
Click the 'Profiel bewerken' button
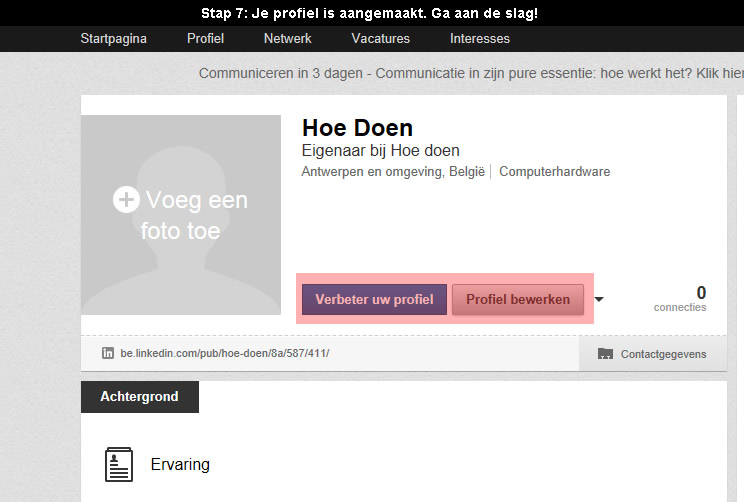pos(518,299)
